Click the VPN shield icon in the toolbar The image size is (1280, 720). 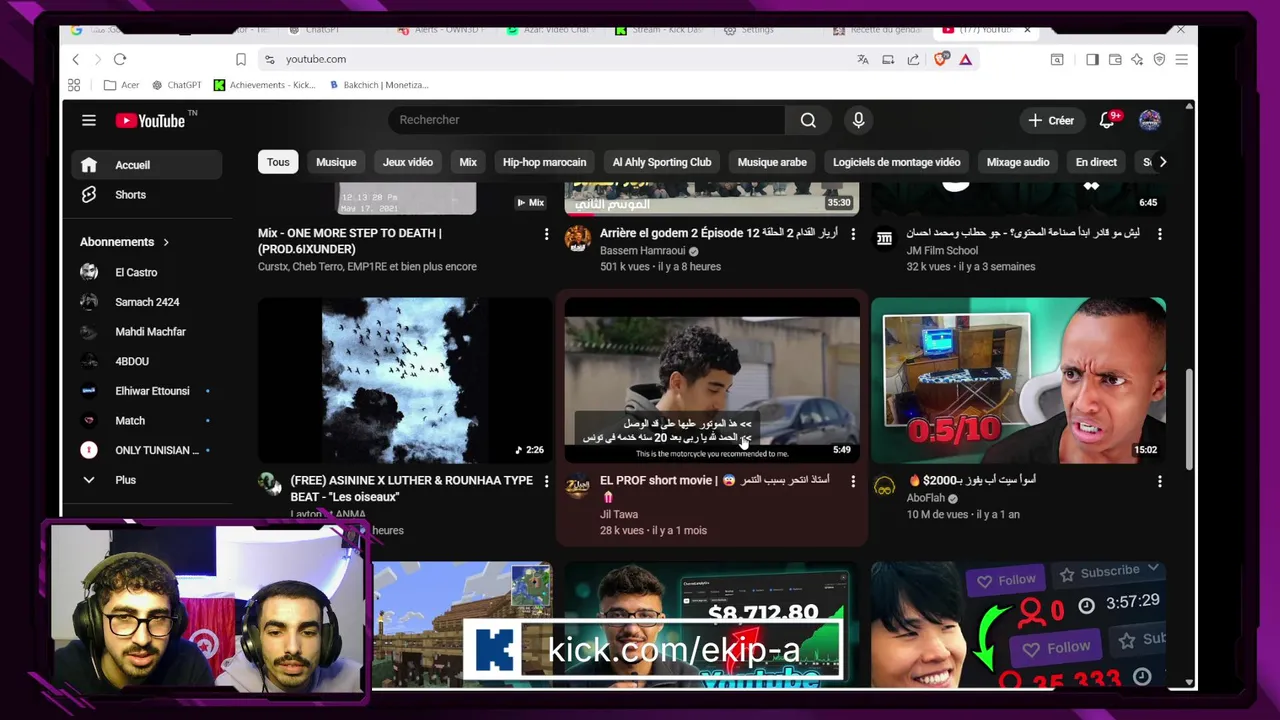click(x=1159, y=59)
